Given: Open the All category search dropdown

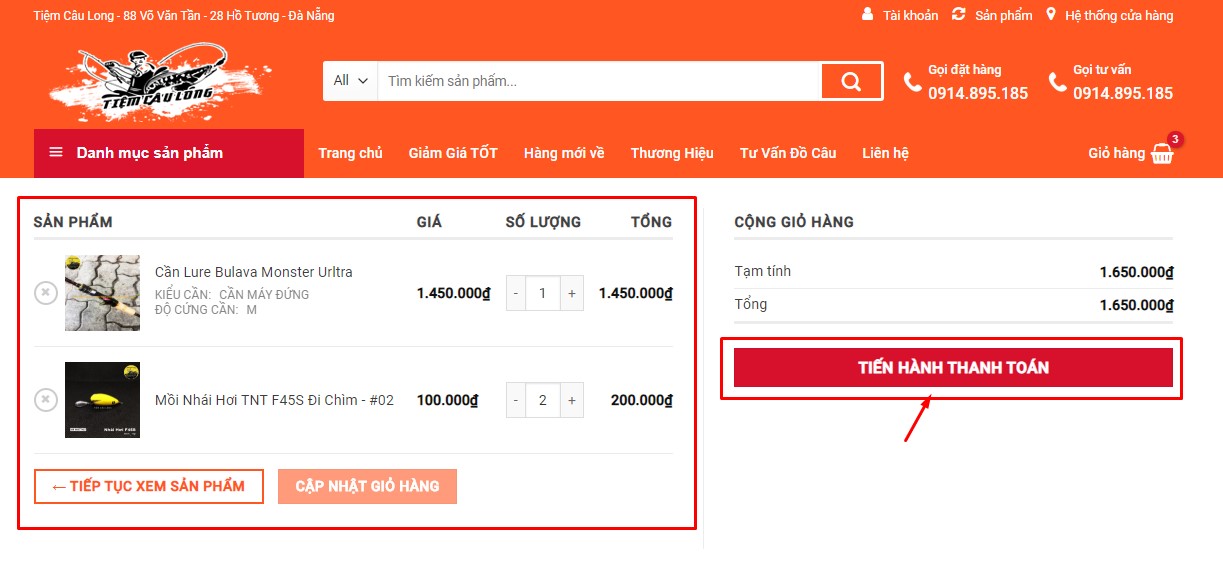Looking at the screenshot, I should [x=350, y=81].
